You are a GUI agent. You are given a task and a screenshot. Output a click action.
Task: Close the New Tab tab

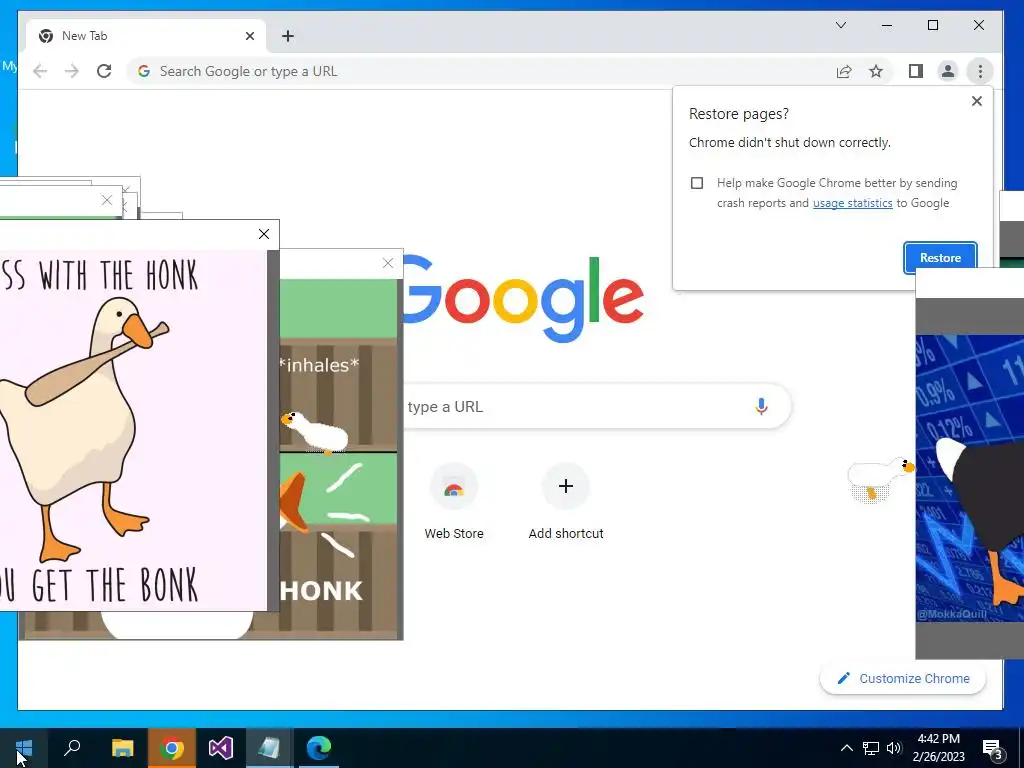[x=249, y=36]
